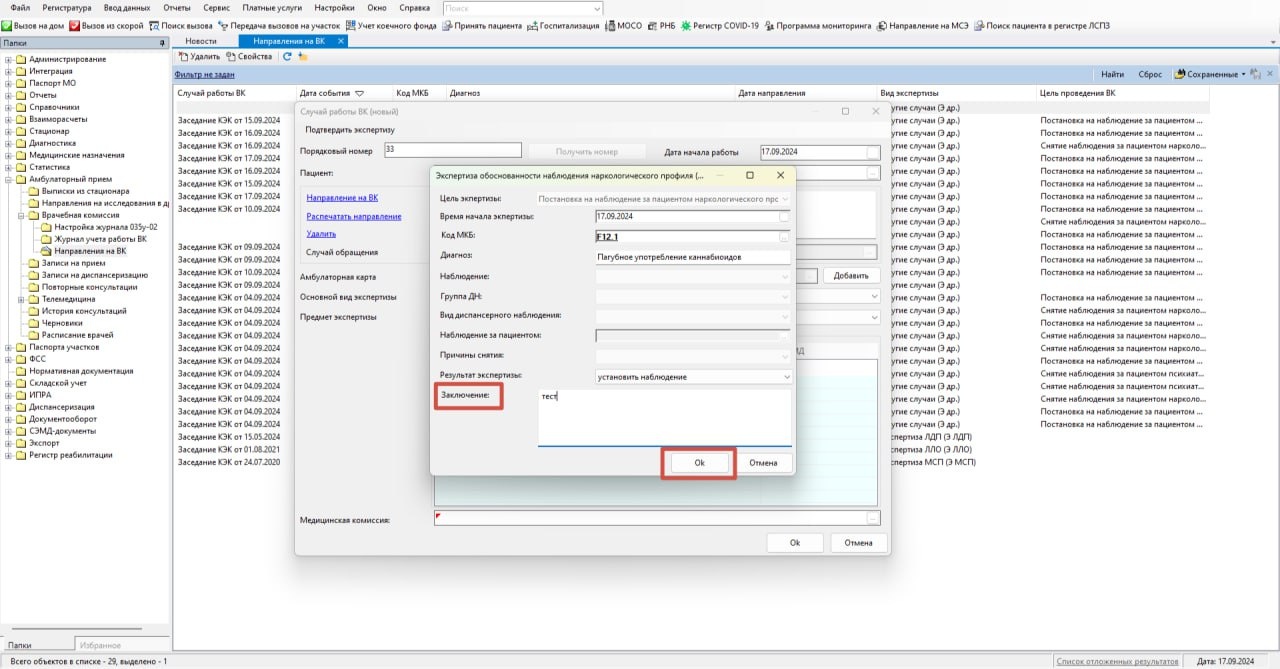This screenshot has height=669, width=1280.
Task: Open Поиск пациента в регистре ЛСПЗ icon
Action: click(979, 25)
